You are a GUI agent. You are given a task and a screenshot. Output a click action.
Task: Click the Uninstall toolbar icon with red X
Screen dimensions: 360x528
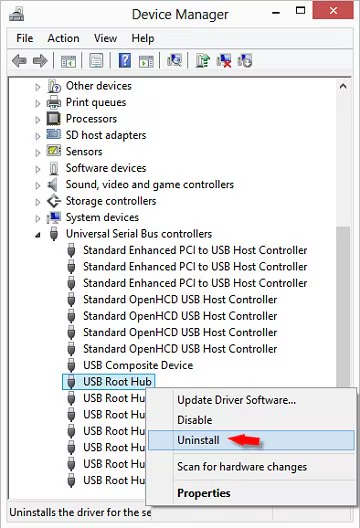(x=224, y=61)
